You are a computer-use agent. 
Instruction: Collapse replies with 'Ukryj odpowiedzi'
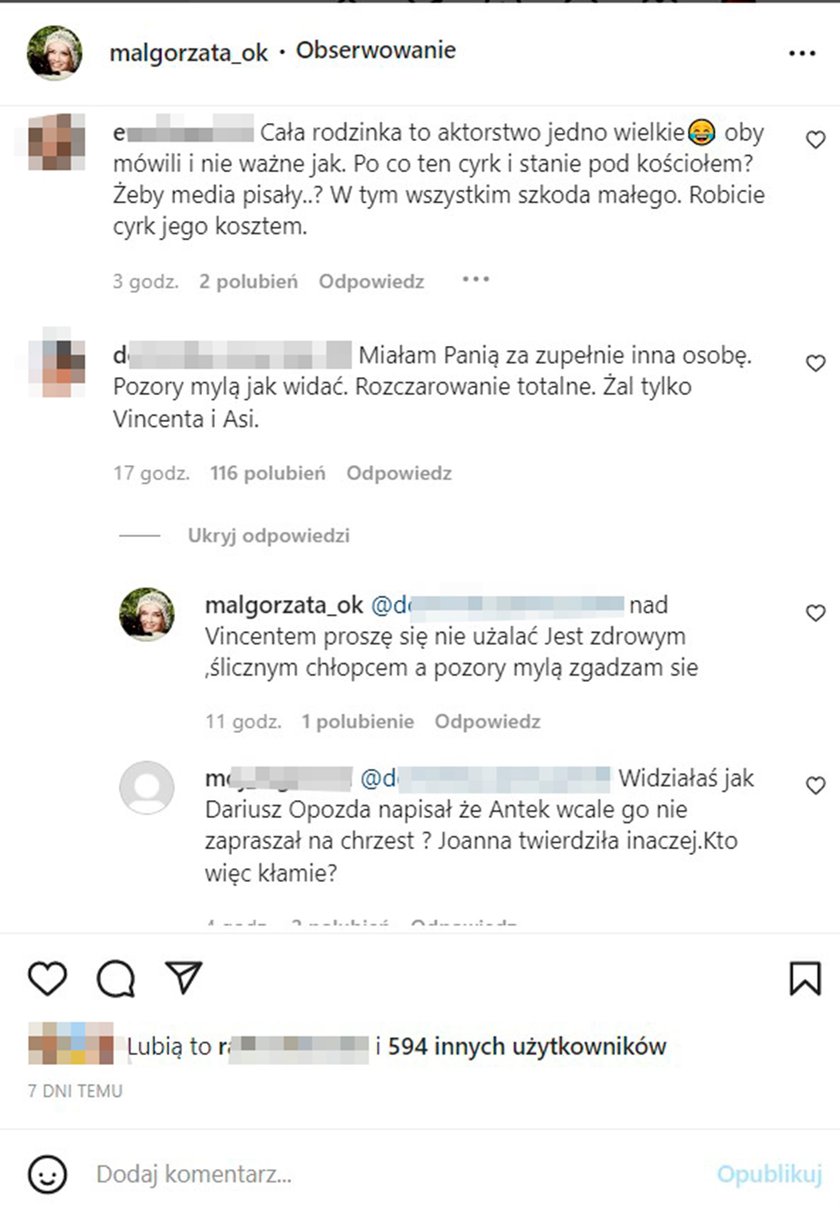(x=268, y=535)
